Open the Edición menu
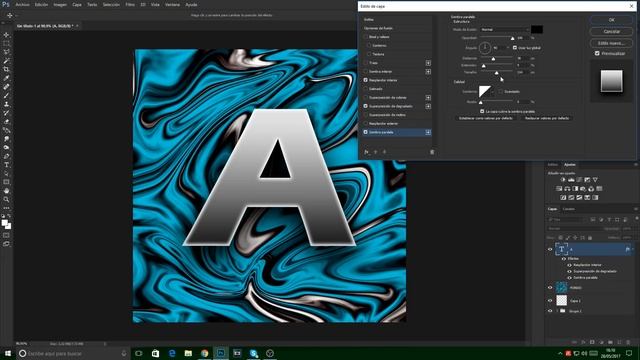Viewport: 640px width, 360px height. tap(41, 4)
